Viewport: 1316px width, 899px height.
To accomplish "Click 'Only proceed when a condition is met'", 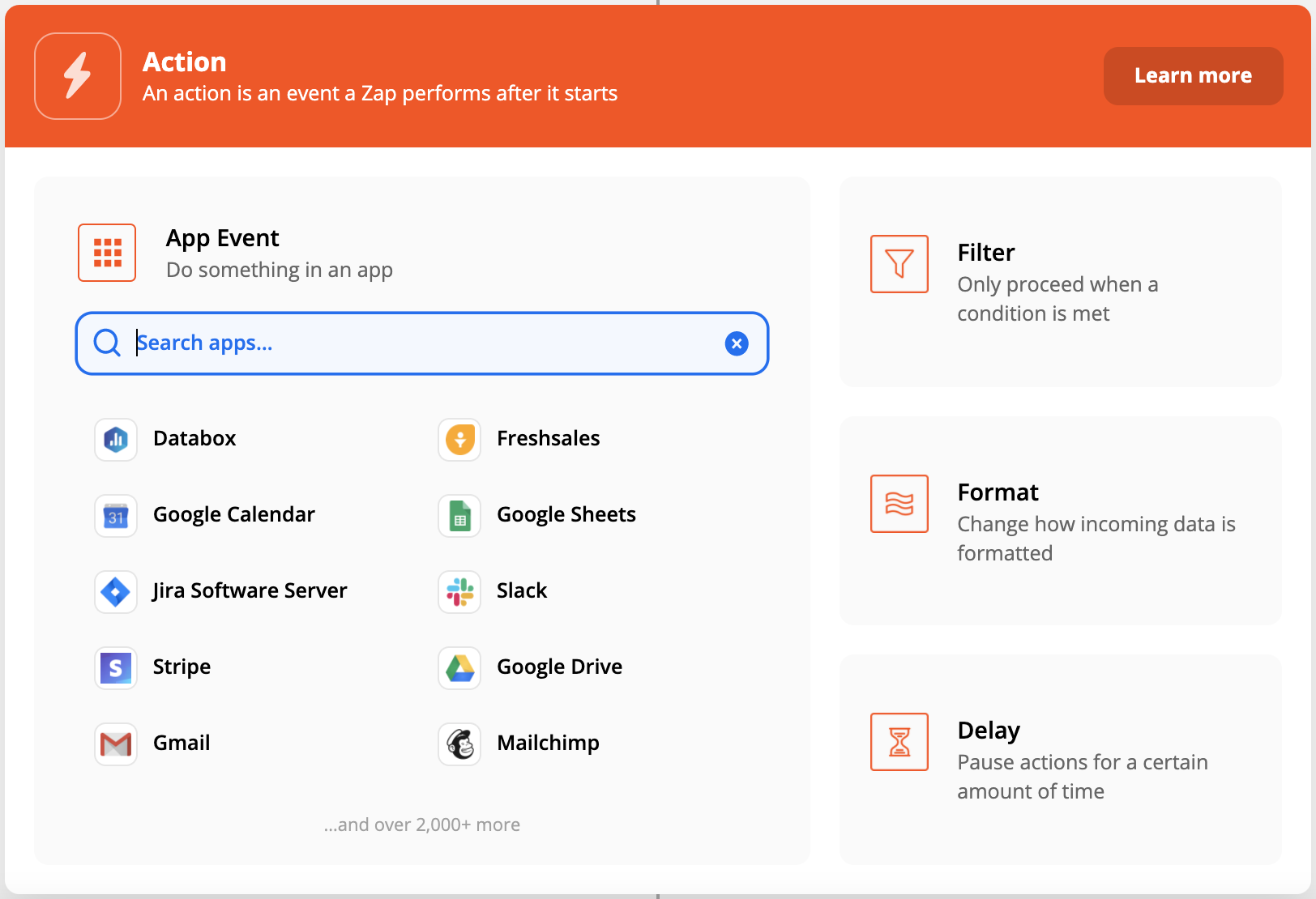I will coord(1057,299).
